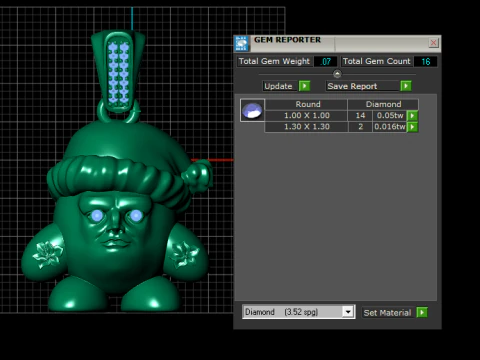The height and width of the screenshot is (360, 480).
Task: Click the quantity cell showing 2
Action: (360, 127)
